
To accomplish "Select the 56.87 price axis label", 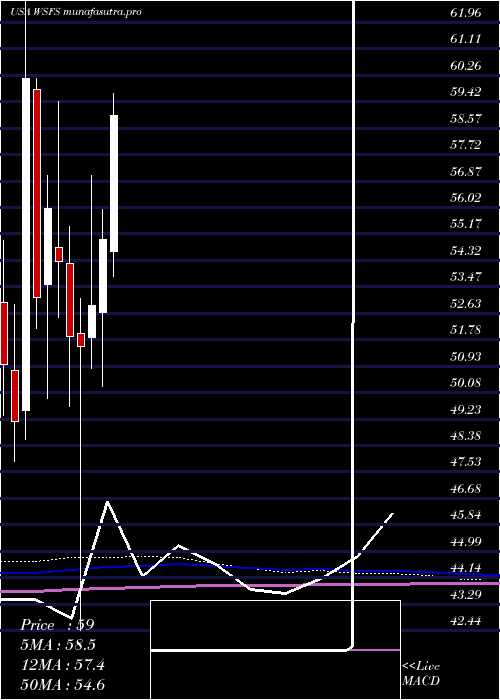I will (x=466, y=171).
